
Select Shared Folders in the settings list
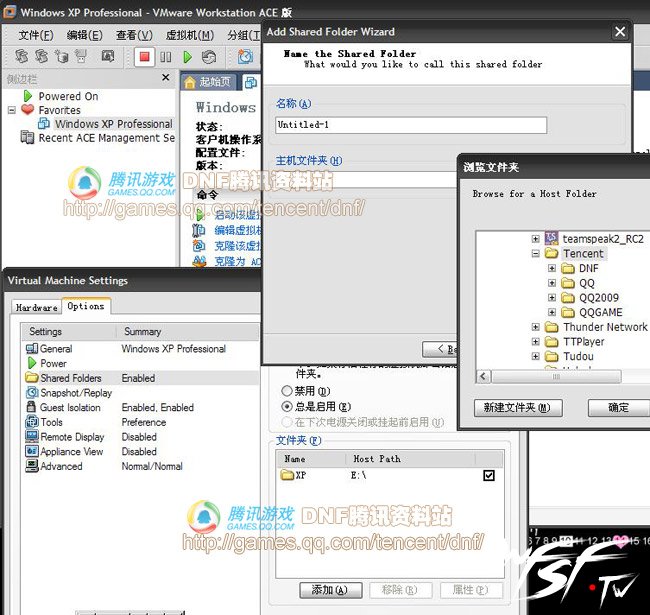pos(70,378)
